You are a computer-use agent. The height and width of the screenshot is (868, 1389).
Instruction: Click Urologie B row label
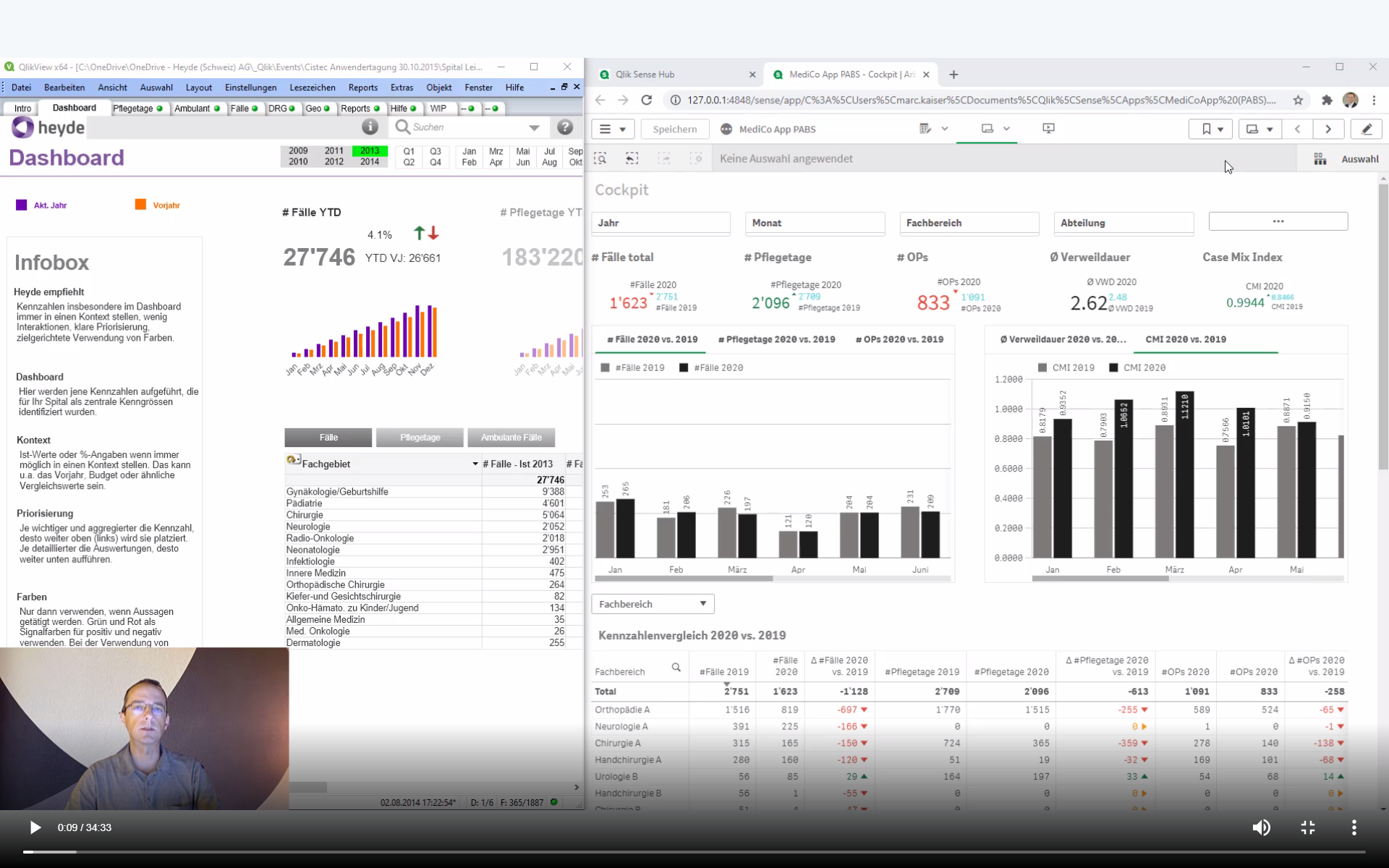coord(616,776)
